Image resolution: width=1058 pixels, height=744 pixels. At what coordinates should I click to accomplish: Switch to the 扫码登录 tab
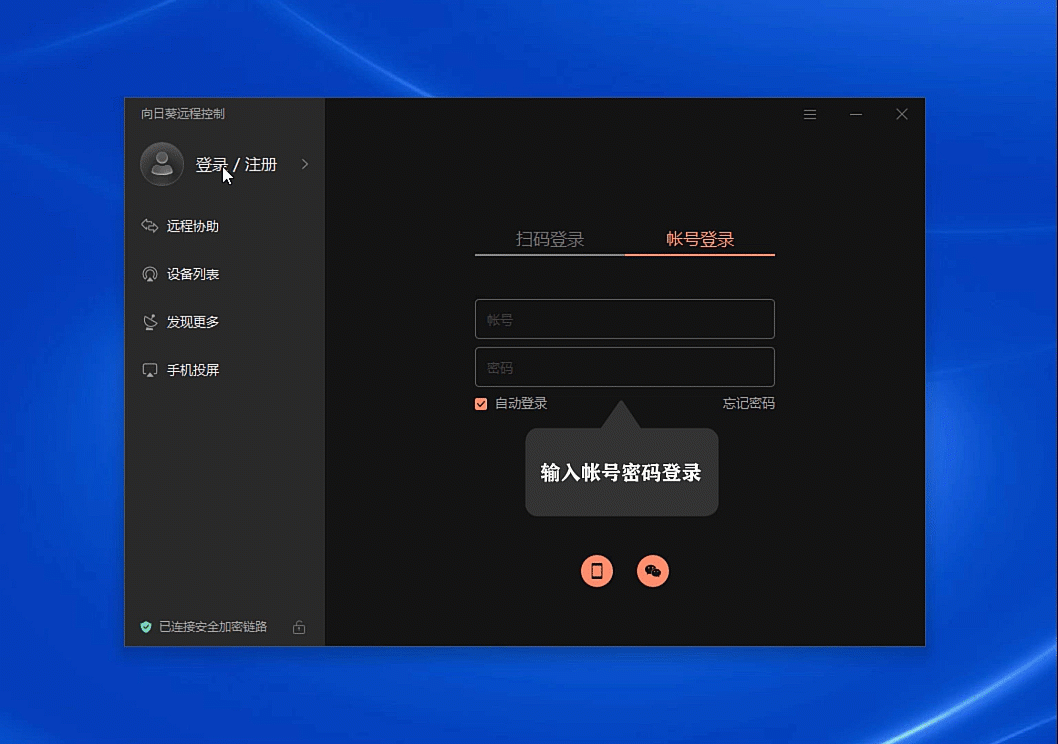(x=550, y=239)
